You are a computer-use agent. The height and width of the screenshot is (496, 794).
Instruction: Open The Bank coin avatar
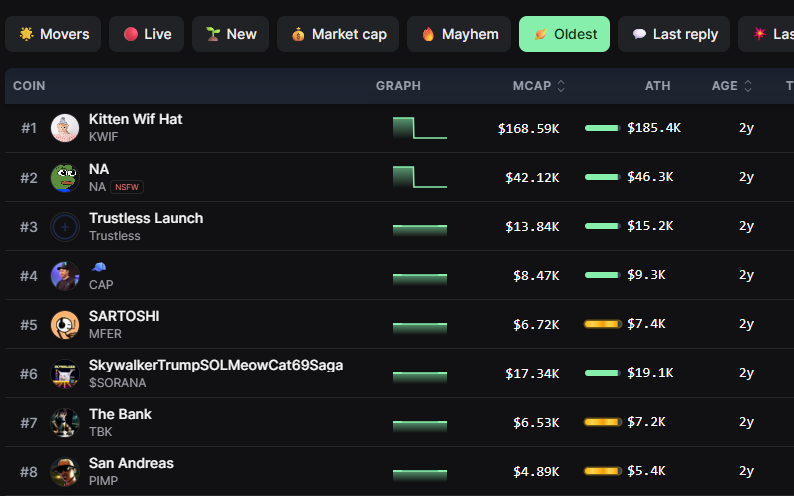pyautogui.click(x=65, y=423)
